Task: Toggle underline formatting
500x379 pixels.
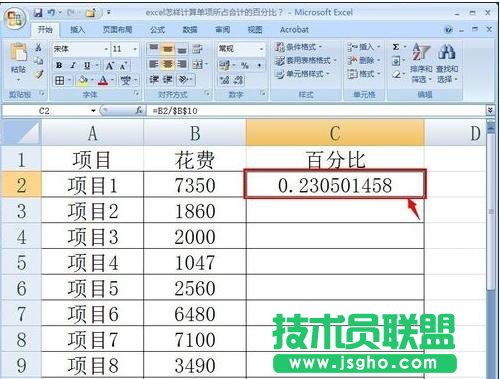Action: 87,65
